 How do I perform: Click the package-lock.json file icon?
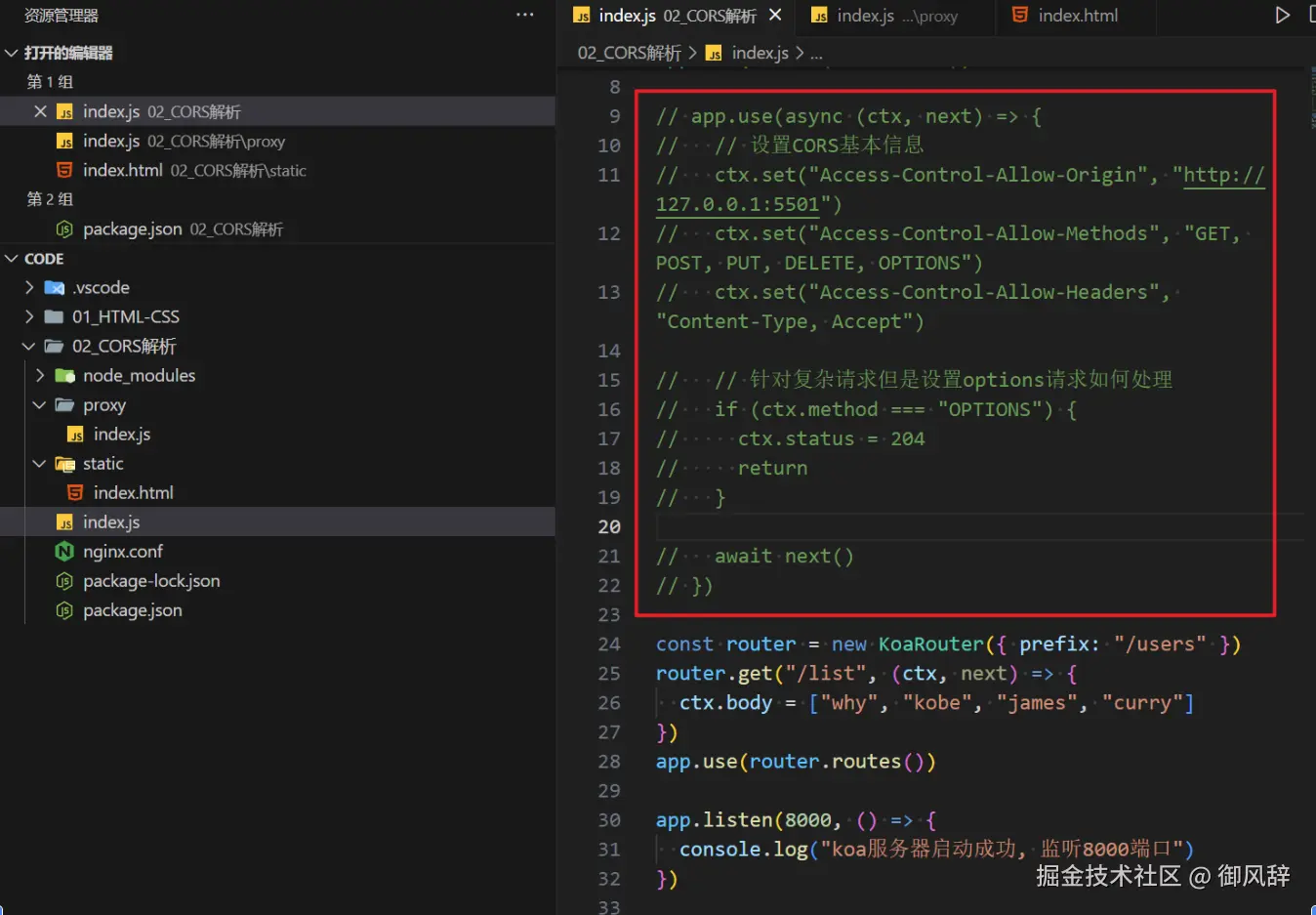64,581
